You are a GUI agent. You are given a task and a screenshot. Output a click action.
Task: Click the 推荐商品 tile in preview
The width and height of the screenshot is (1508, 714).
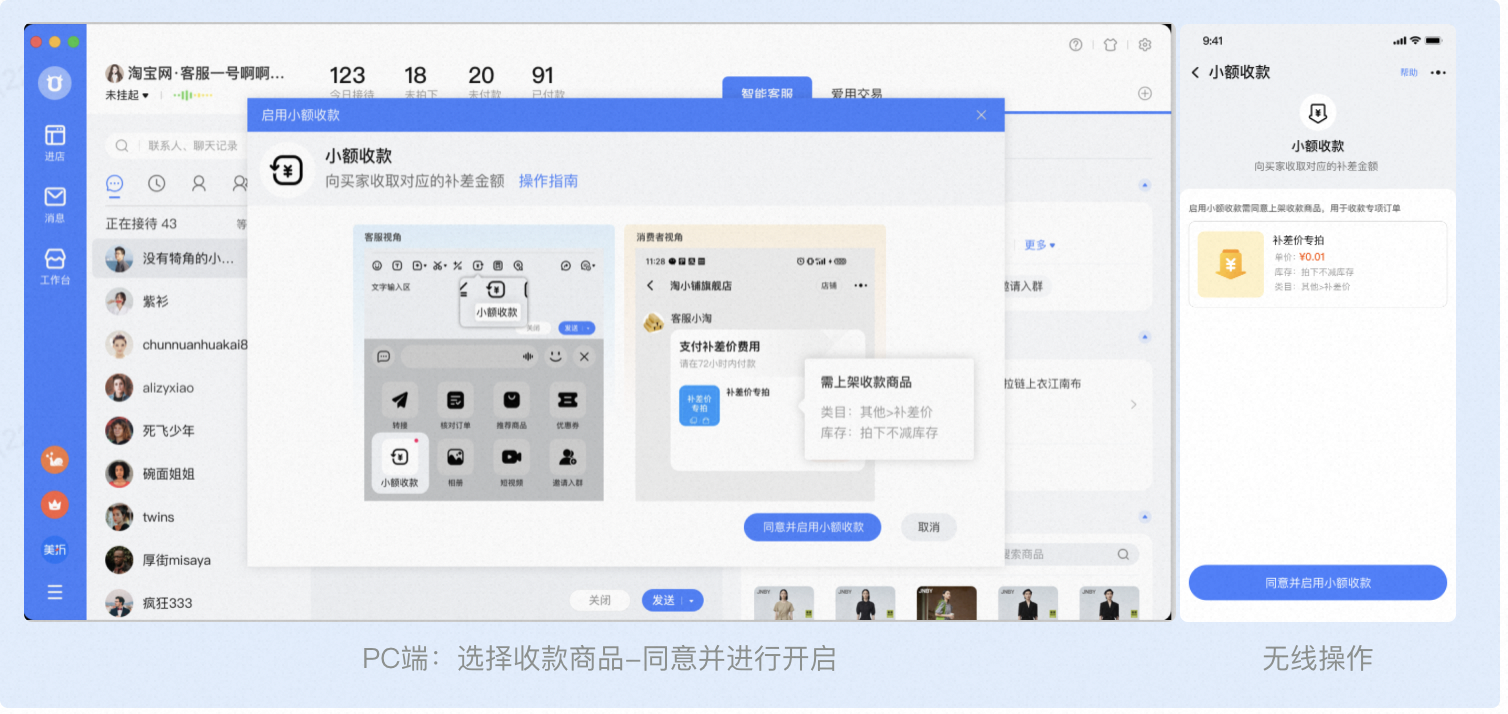tap(511, 406)
